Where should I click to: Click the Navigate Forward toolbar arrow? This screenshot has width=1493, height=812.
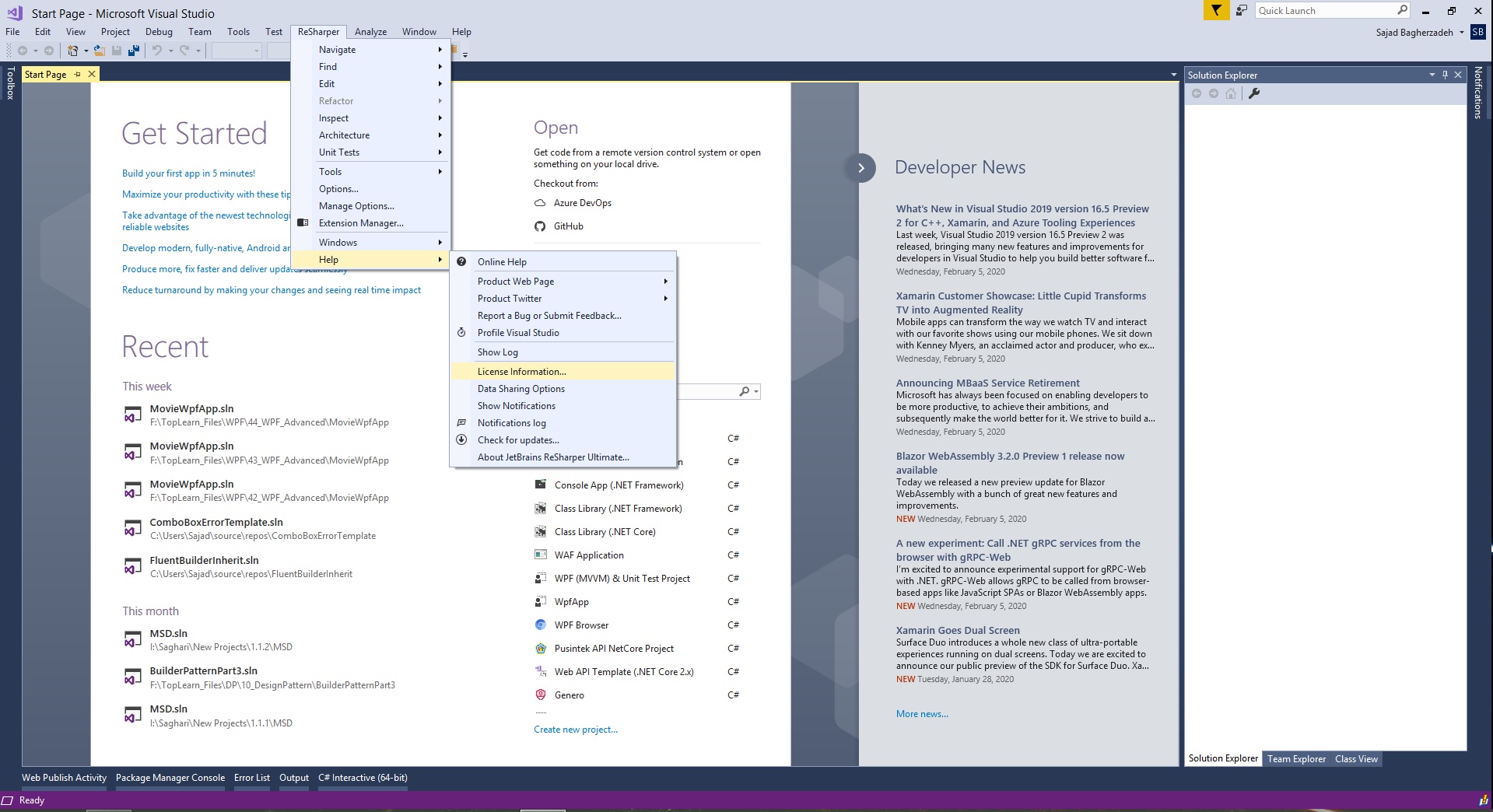point(49,51)
